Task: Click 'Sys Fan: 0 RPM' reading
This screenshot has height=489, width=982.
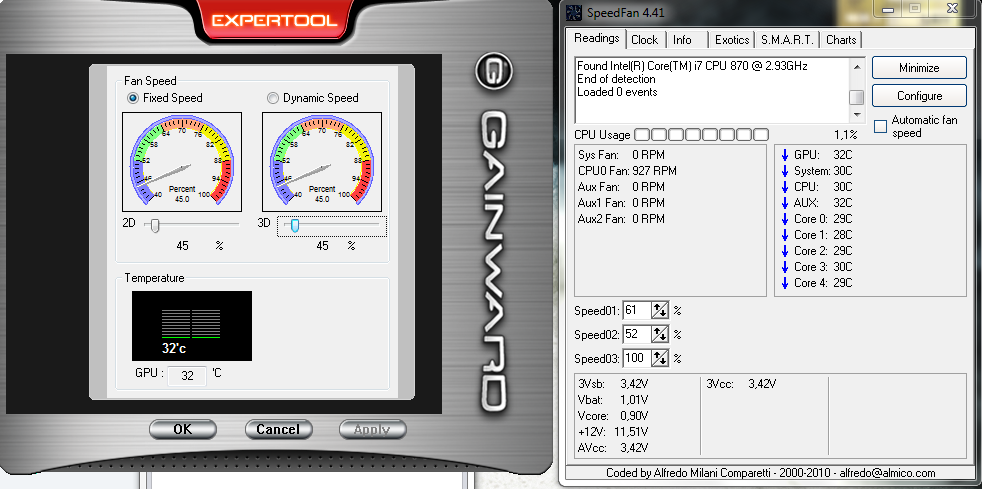Action: click(x=621, y=155)
